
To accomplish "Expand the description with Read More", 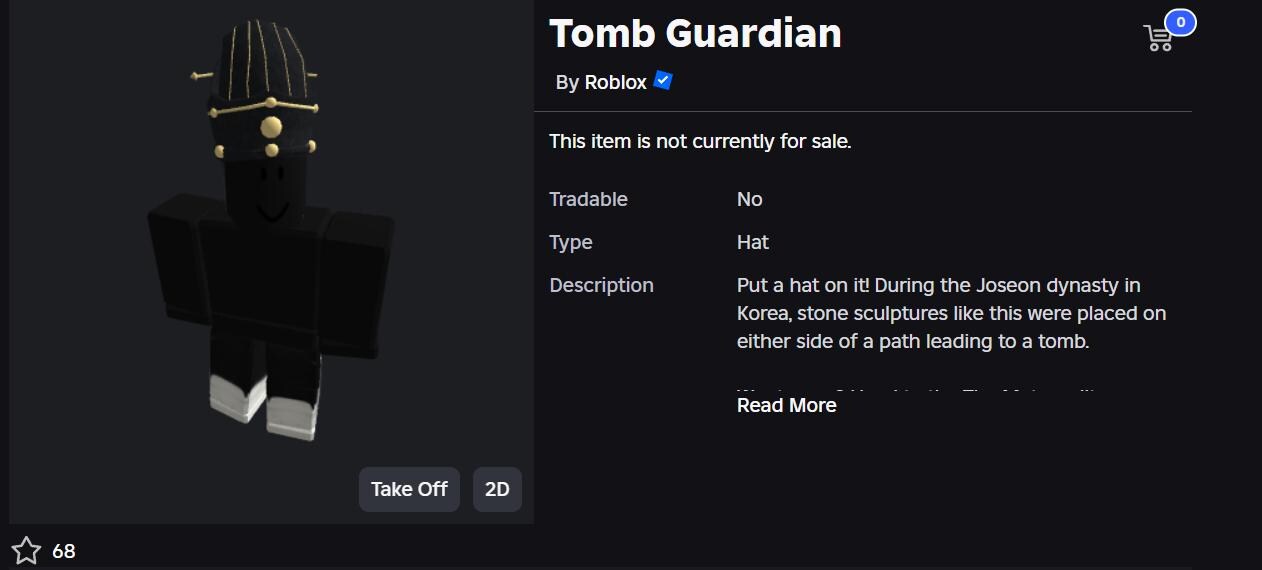I will pos(786,405).
